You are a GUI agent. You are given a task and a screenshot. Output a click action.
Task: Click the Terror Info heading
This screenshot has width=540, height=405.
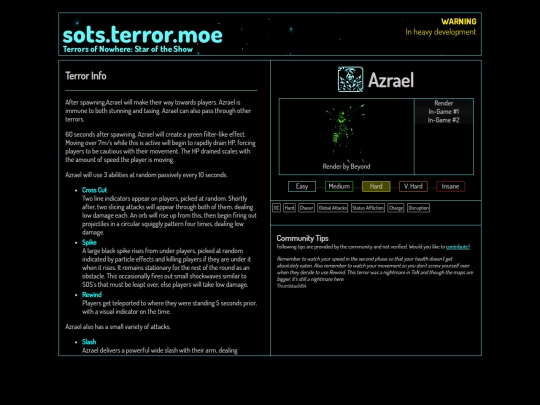coord(86,76)
